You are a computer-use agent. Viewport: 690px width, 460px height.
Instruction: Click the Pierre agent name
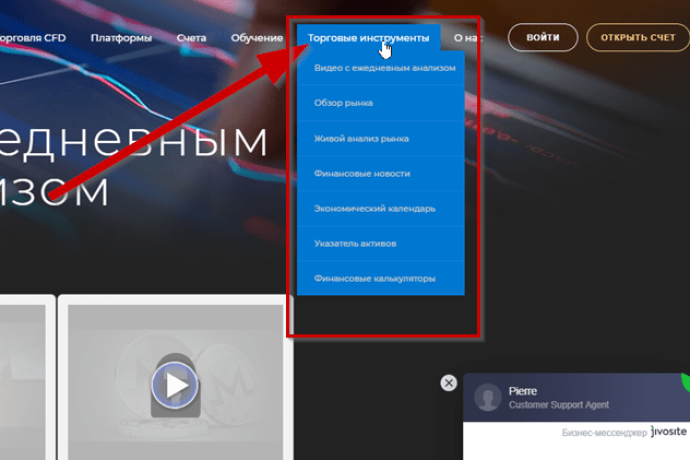click(523, 391)
